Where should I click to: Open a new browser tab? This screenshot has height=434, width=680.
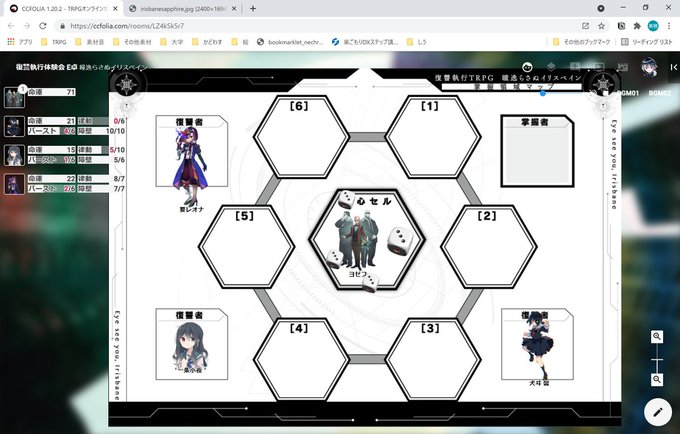click(x=253, y=9)
